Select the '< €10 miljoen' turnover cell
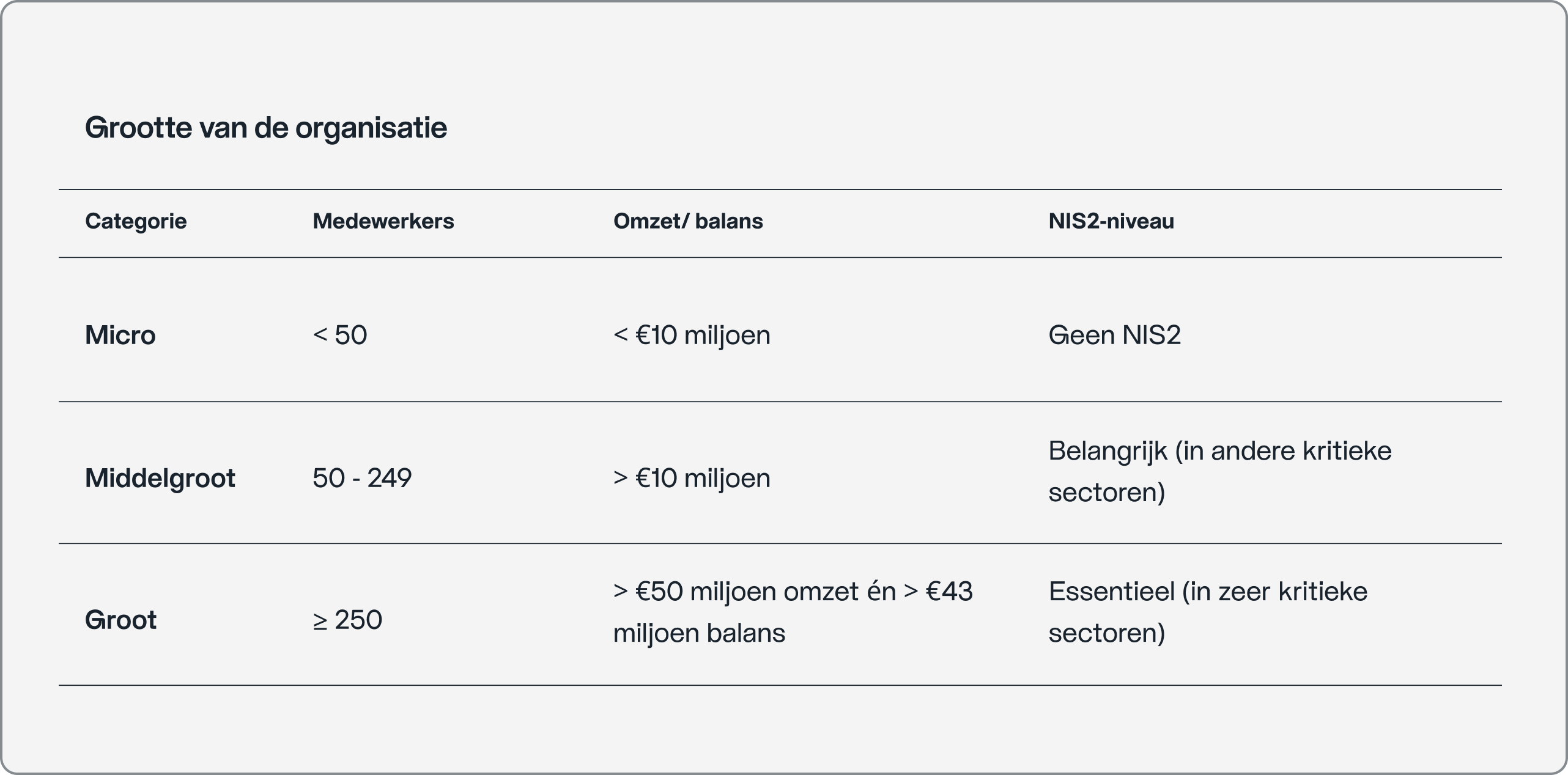The height and width of the screenshot is (775, 1568). tap(692, 335)
